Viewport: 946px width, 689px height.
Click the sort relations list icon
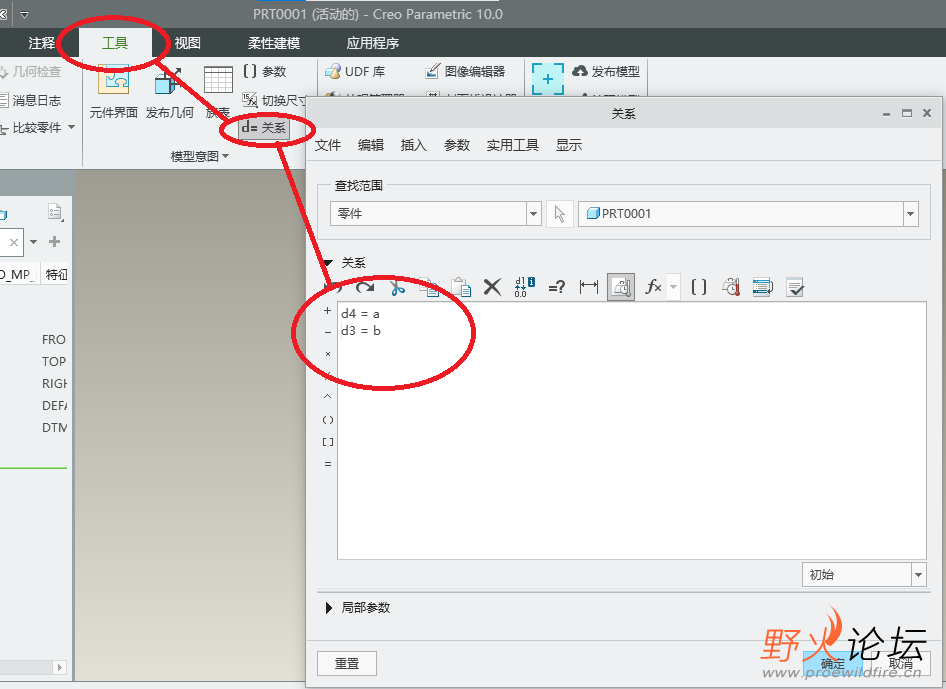(x=763, y=287)
